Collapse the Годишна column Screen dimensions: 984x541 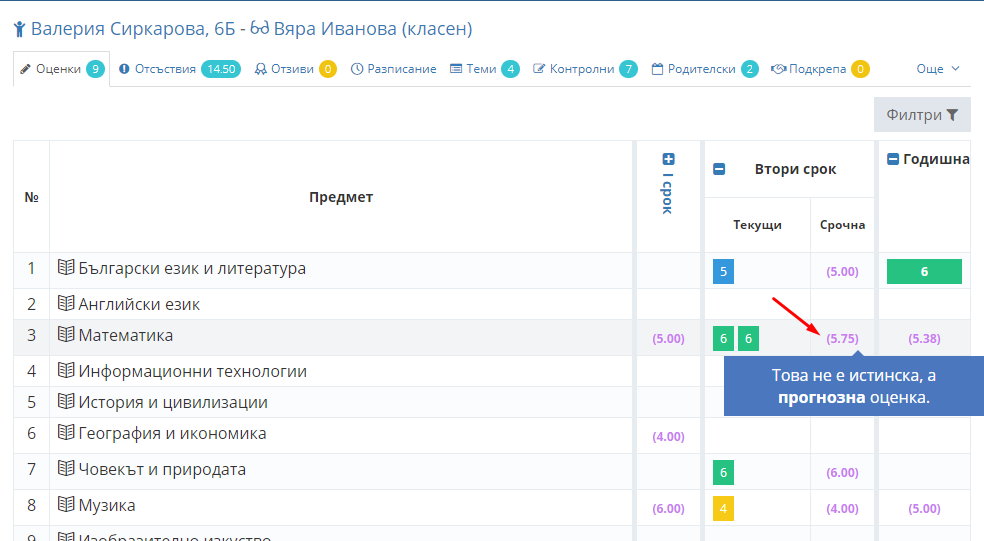pos(892,159)
